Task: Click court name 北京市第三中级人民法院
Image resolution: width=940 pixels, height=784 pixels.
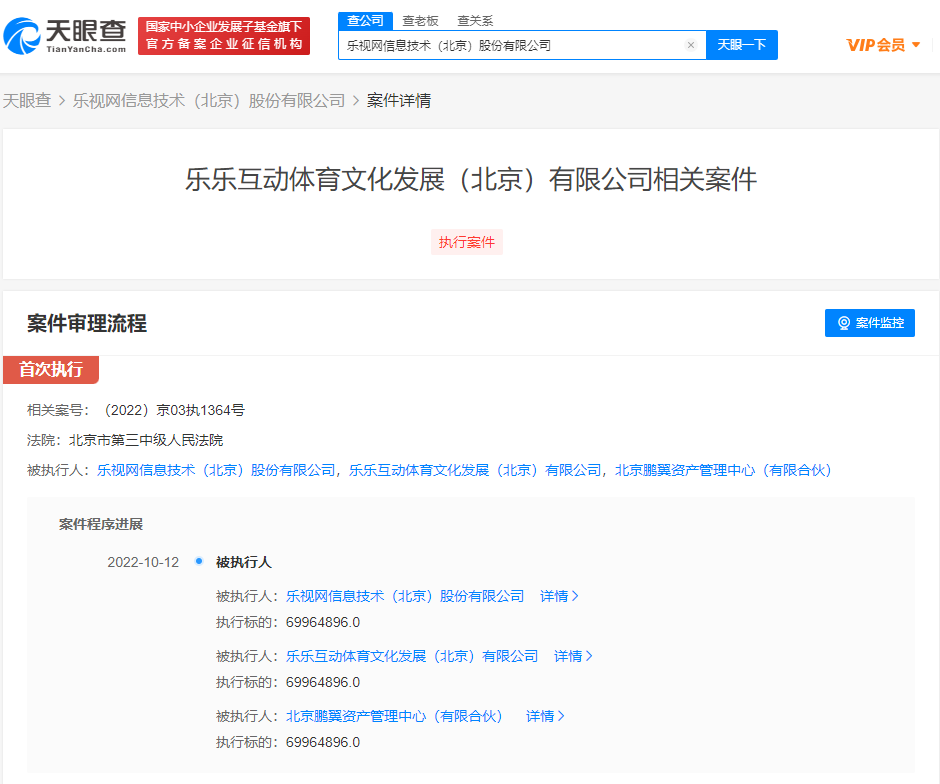Action: pos(146,441)
